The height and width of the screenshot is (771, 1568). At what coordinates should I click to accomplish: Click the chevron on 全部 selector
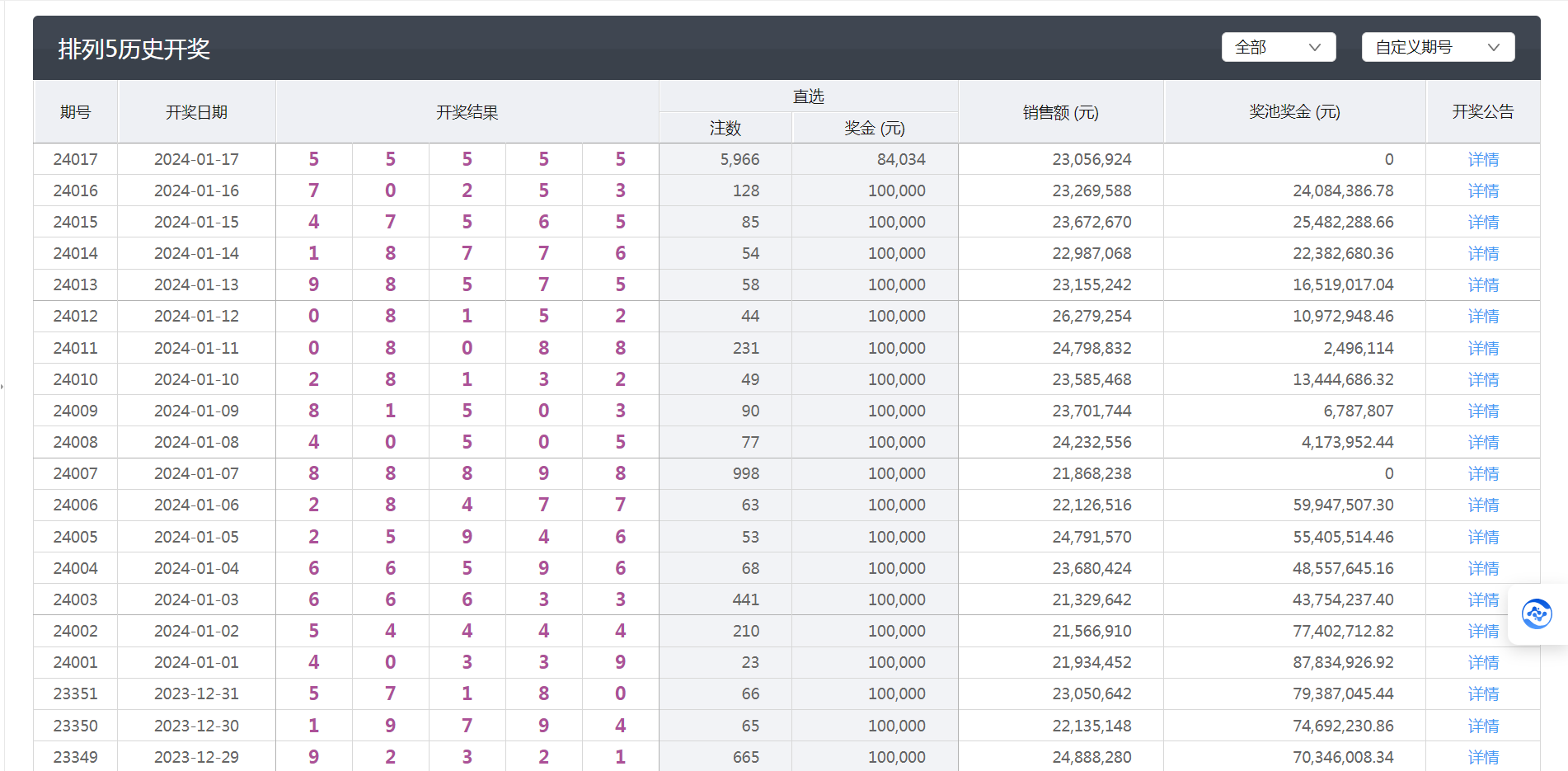click(x=1316, y=47)
